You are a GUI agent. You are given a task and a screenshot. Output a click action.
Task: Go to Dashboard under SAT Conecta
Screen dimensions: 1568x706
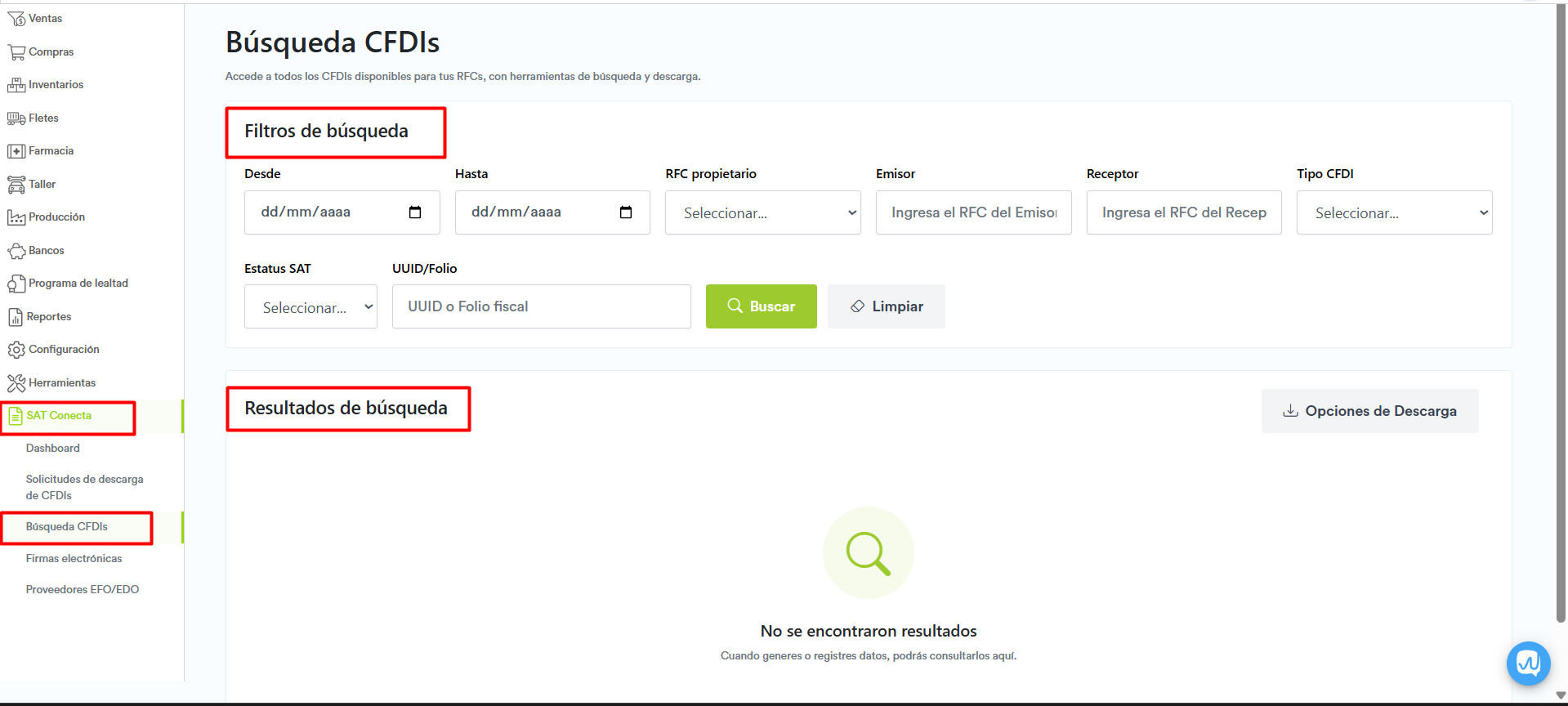53,449
